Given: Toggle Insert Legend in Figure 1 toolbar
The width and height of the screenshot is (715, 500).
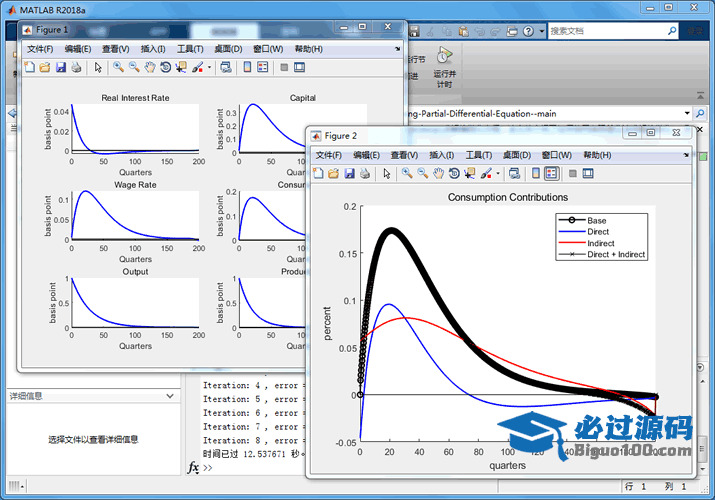Looking at the screenshot, I should 263,67.
